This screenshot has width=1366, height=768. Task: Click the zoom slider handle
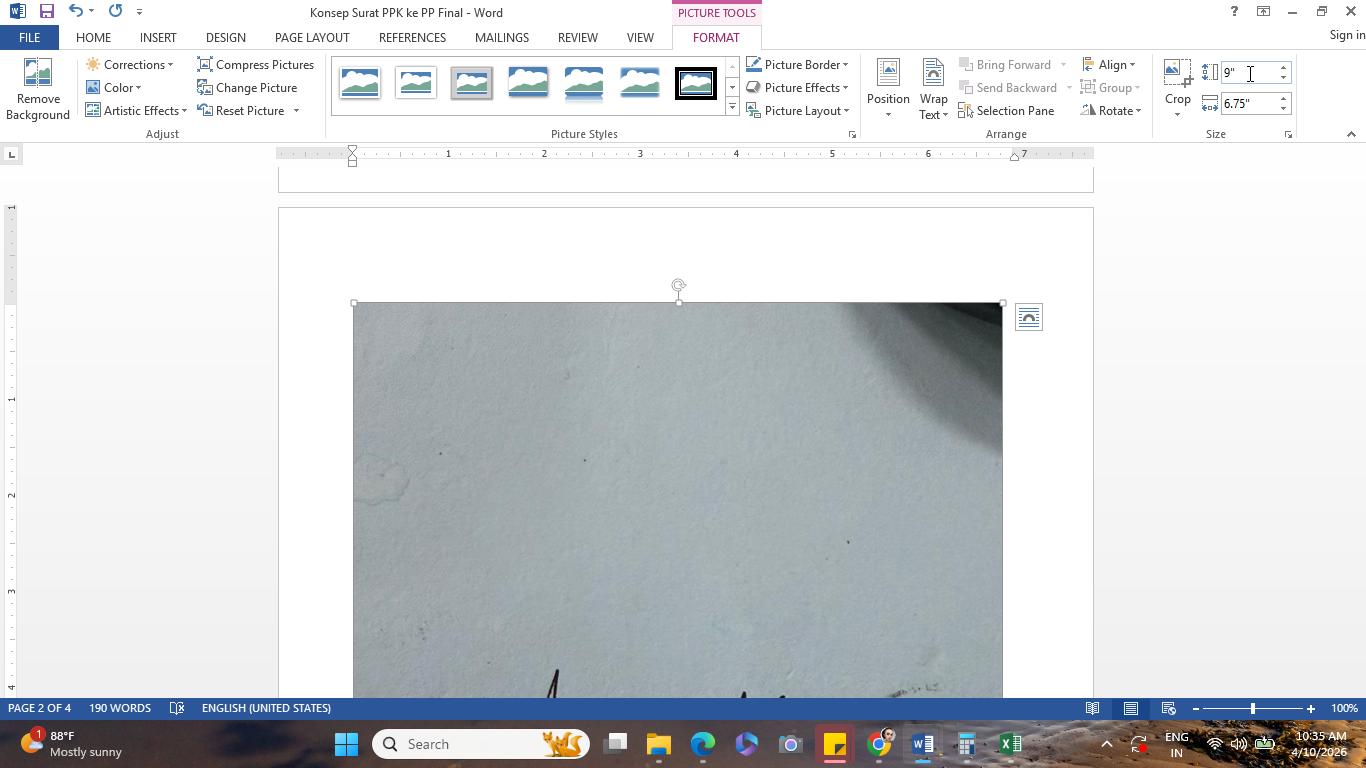point(1253,709)
